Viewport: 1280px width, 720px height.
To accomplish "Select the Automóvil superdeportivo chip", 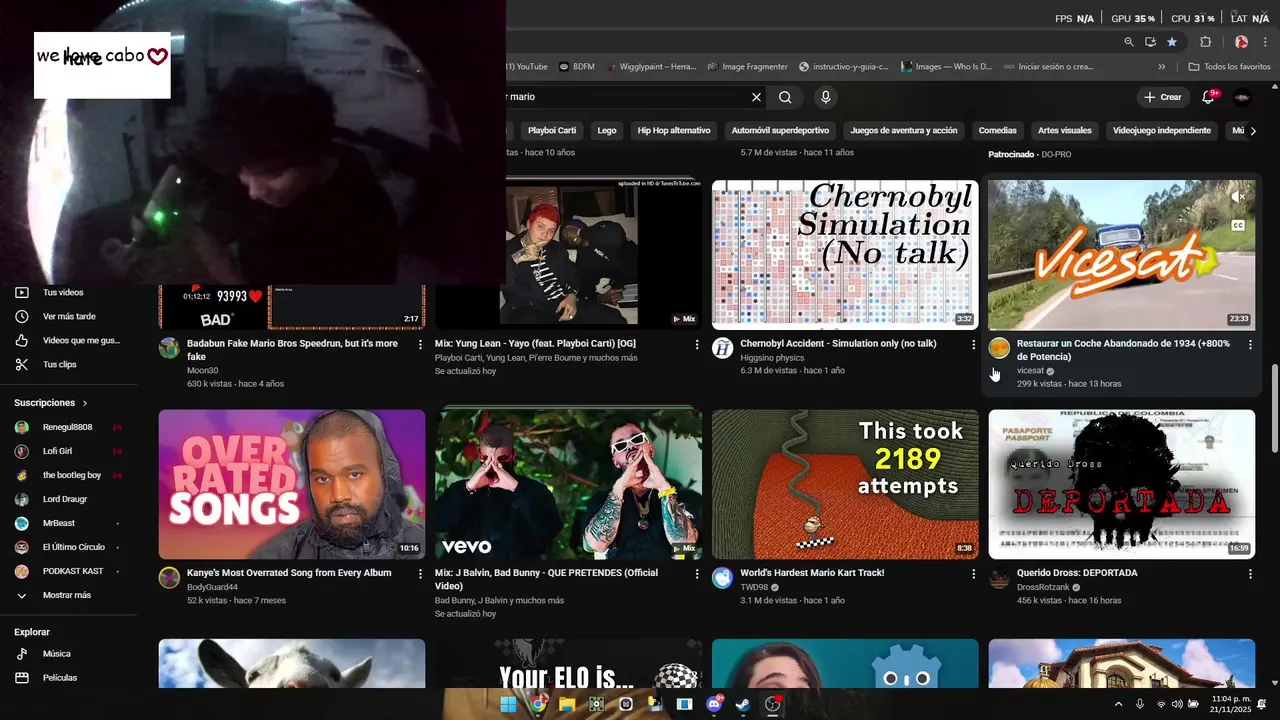I will [x=780, y=130].
